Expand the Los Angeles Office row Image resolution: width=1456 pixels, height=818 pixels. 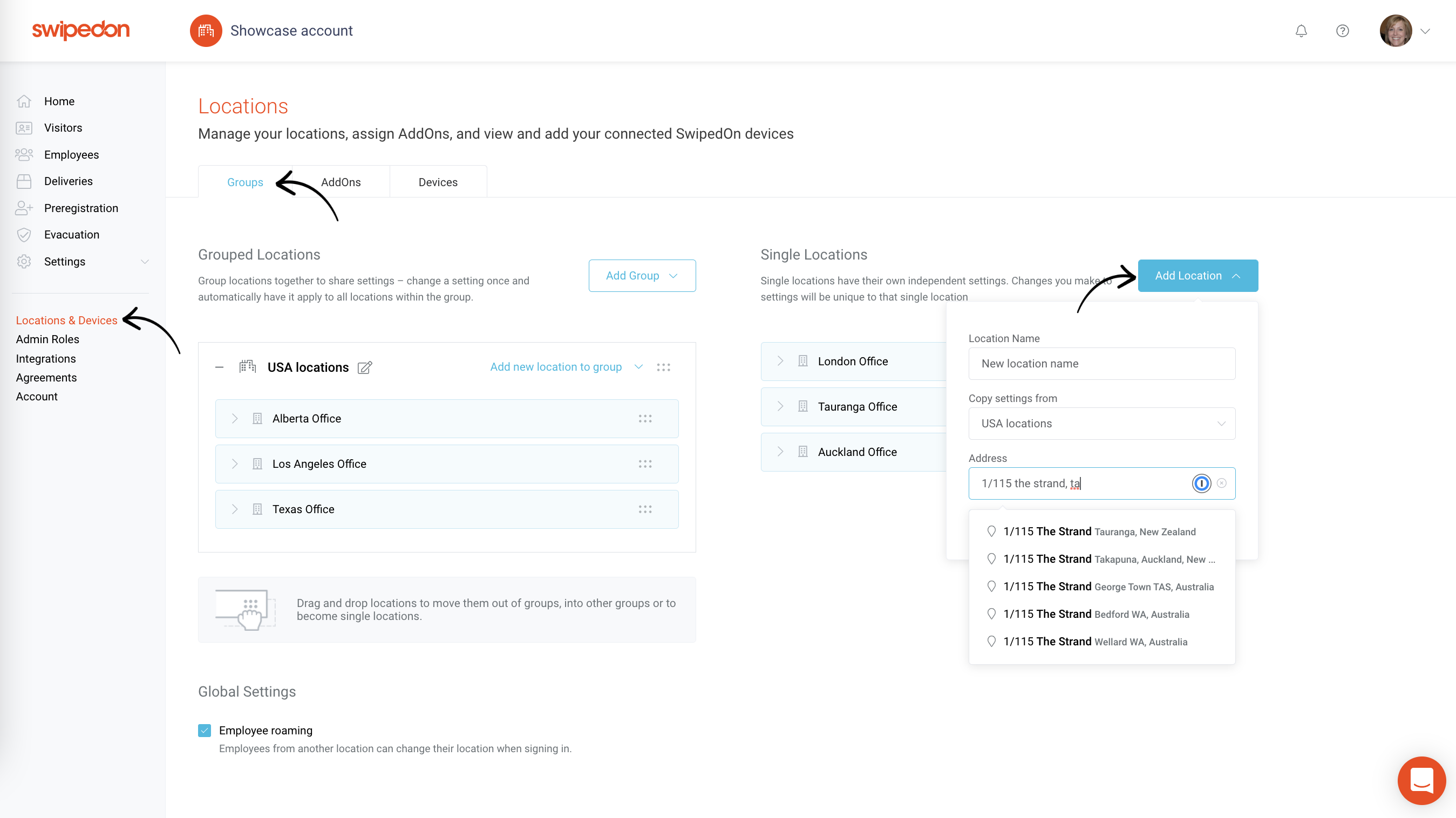(235, 464)
